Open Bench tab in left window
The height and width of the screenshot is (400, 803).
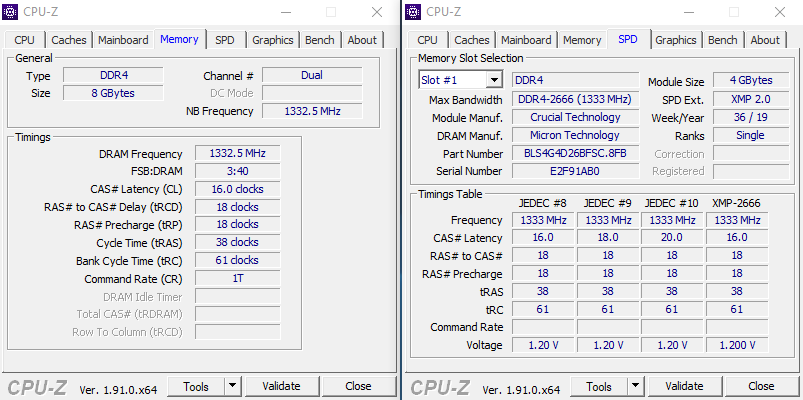pos(320,40)
